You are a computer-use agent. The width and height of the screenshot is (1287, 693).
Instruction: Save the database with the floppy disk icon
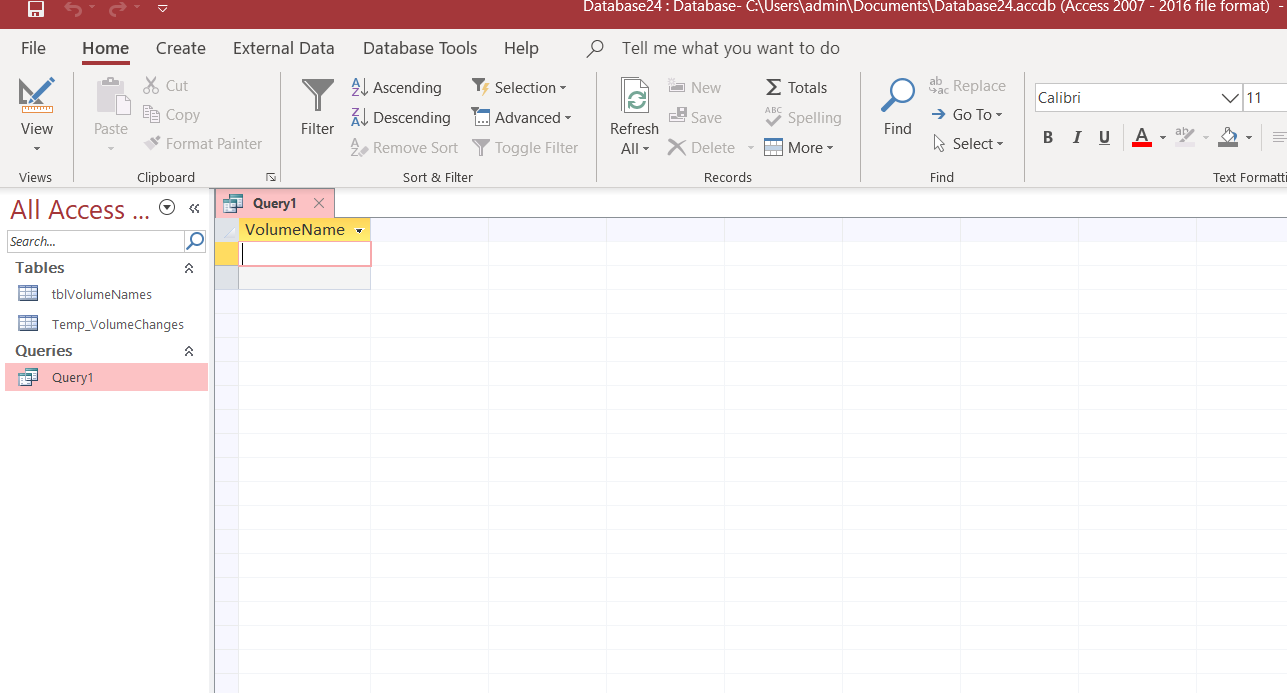point(36,9)
